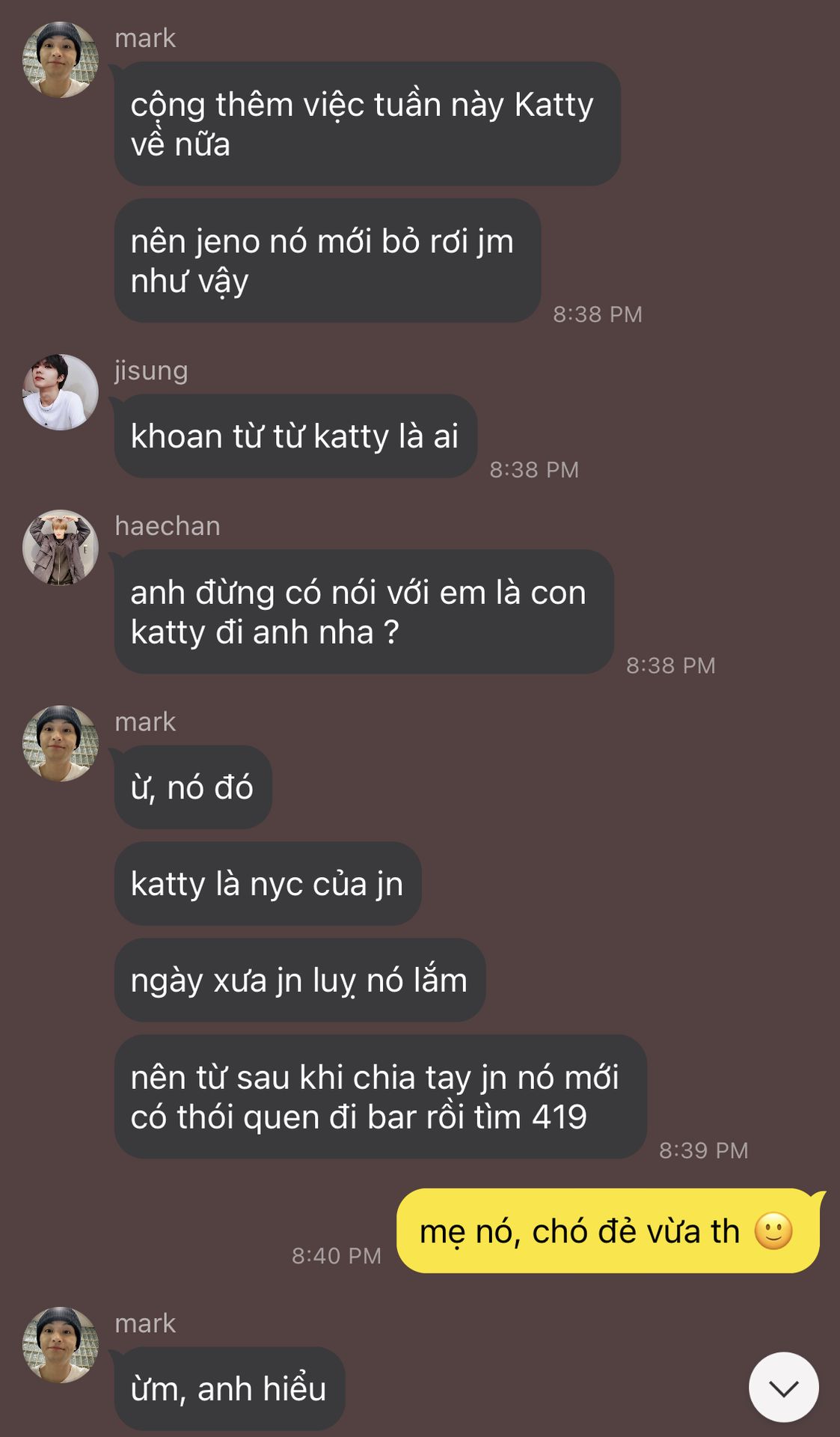Tap the sender name "haechan"
Image resolution: width=840 pixels, height=1437 pixels.
(x=168, y=526)
